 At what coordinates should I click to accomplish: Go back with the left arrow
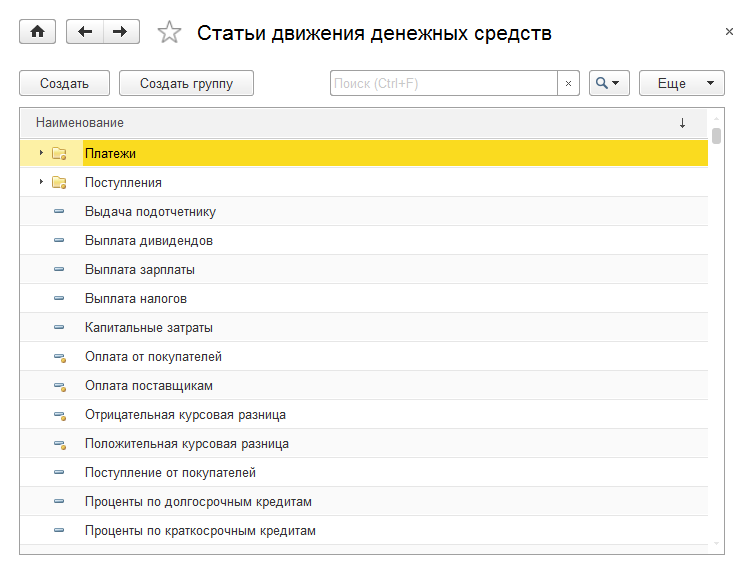tap(85, 32)
